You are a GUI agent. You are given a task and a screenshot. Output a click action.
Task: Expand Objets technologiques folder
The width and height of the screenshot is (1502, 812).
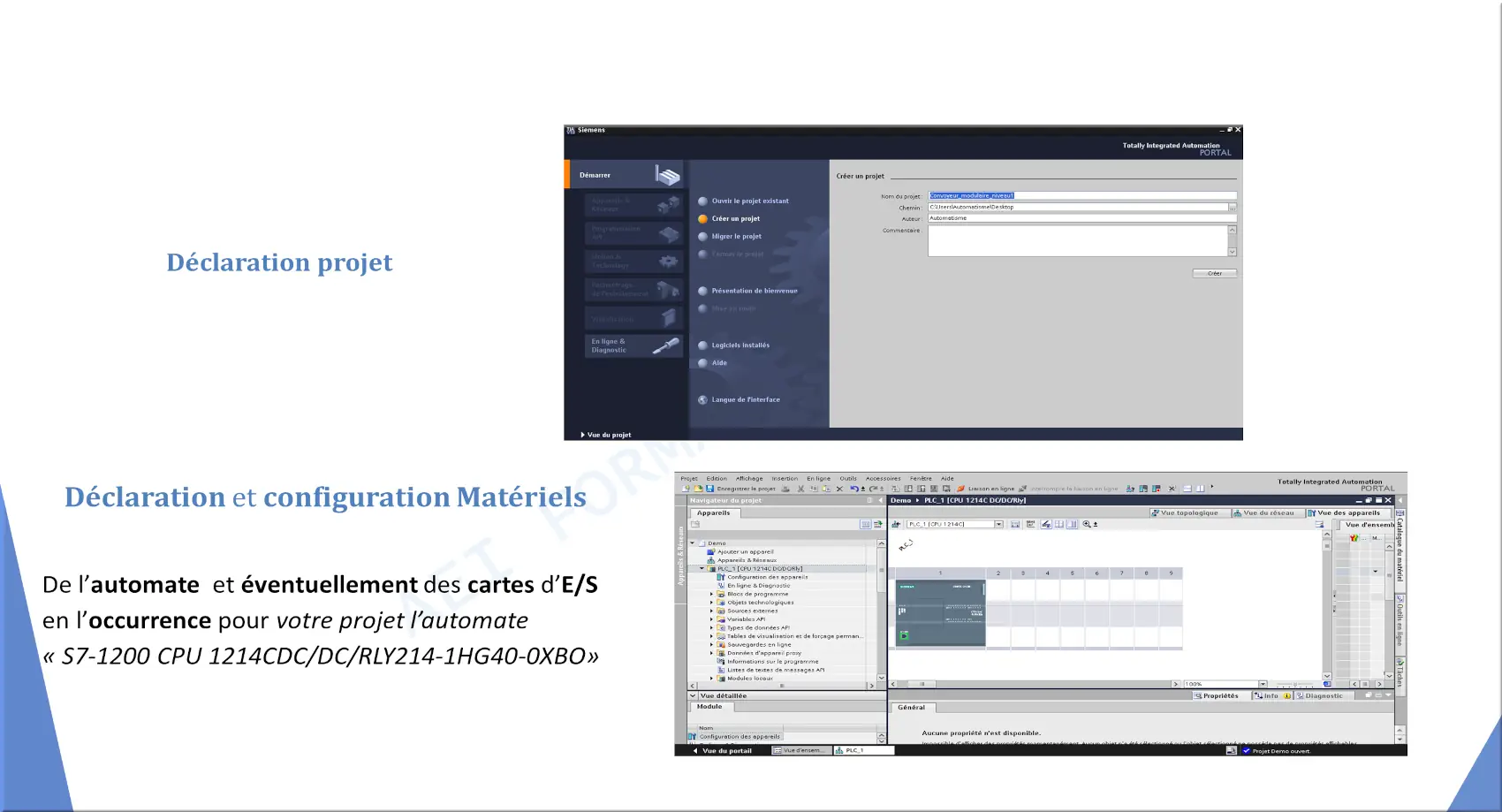pos(711,603)
